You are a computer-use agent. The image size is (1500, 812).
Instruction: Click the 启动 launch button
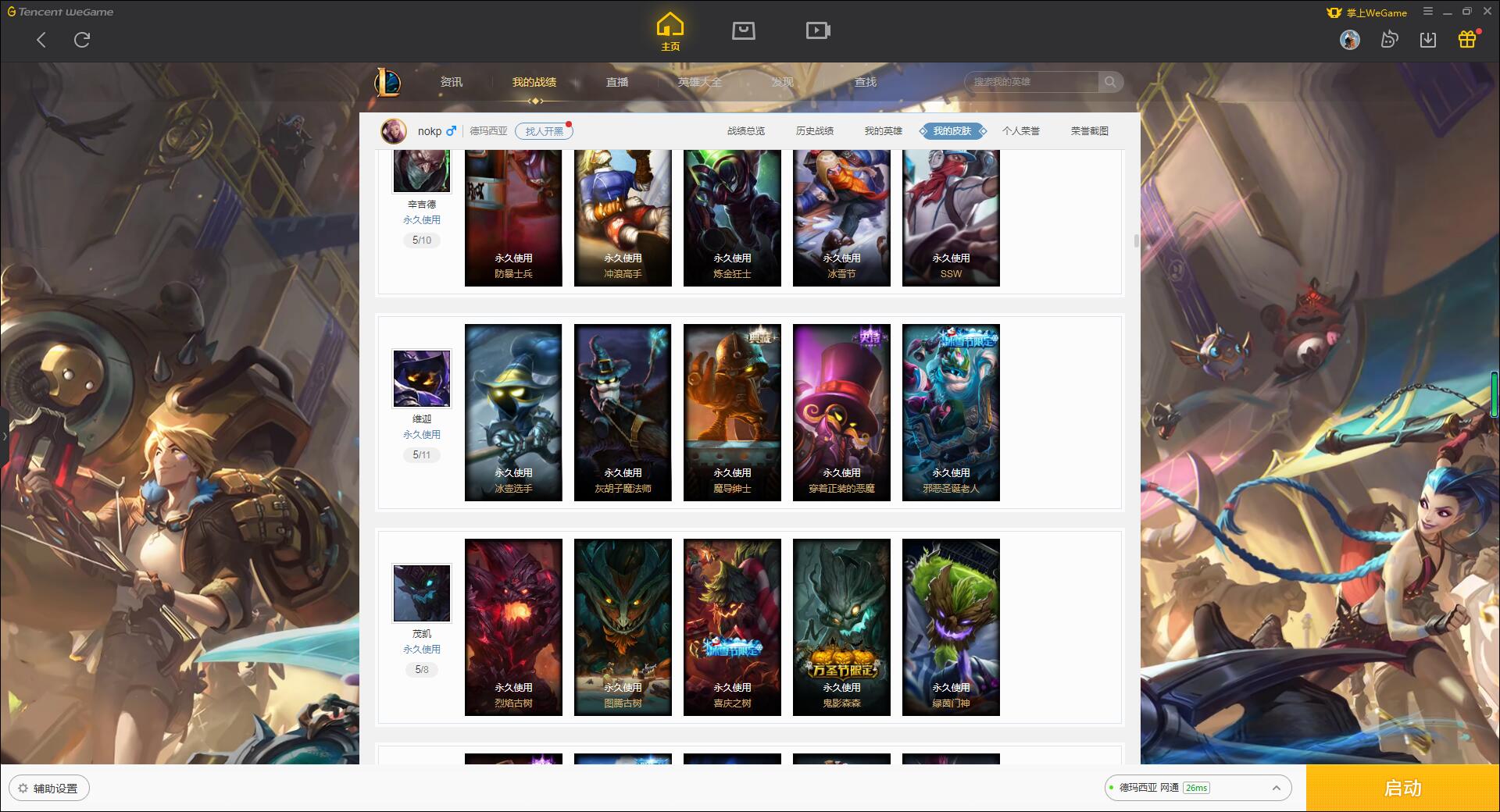click(x=1402, y=788)
